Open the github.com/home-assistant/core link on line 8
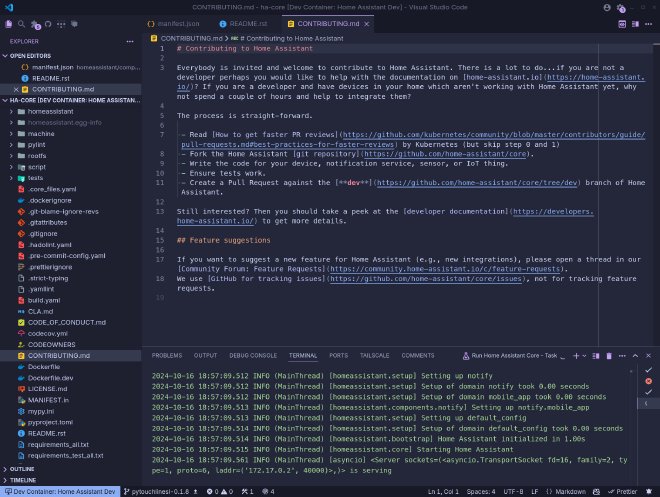This screenshot has width=660, height=497. pyautogui.click(x=445, y=154)
